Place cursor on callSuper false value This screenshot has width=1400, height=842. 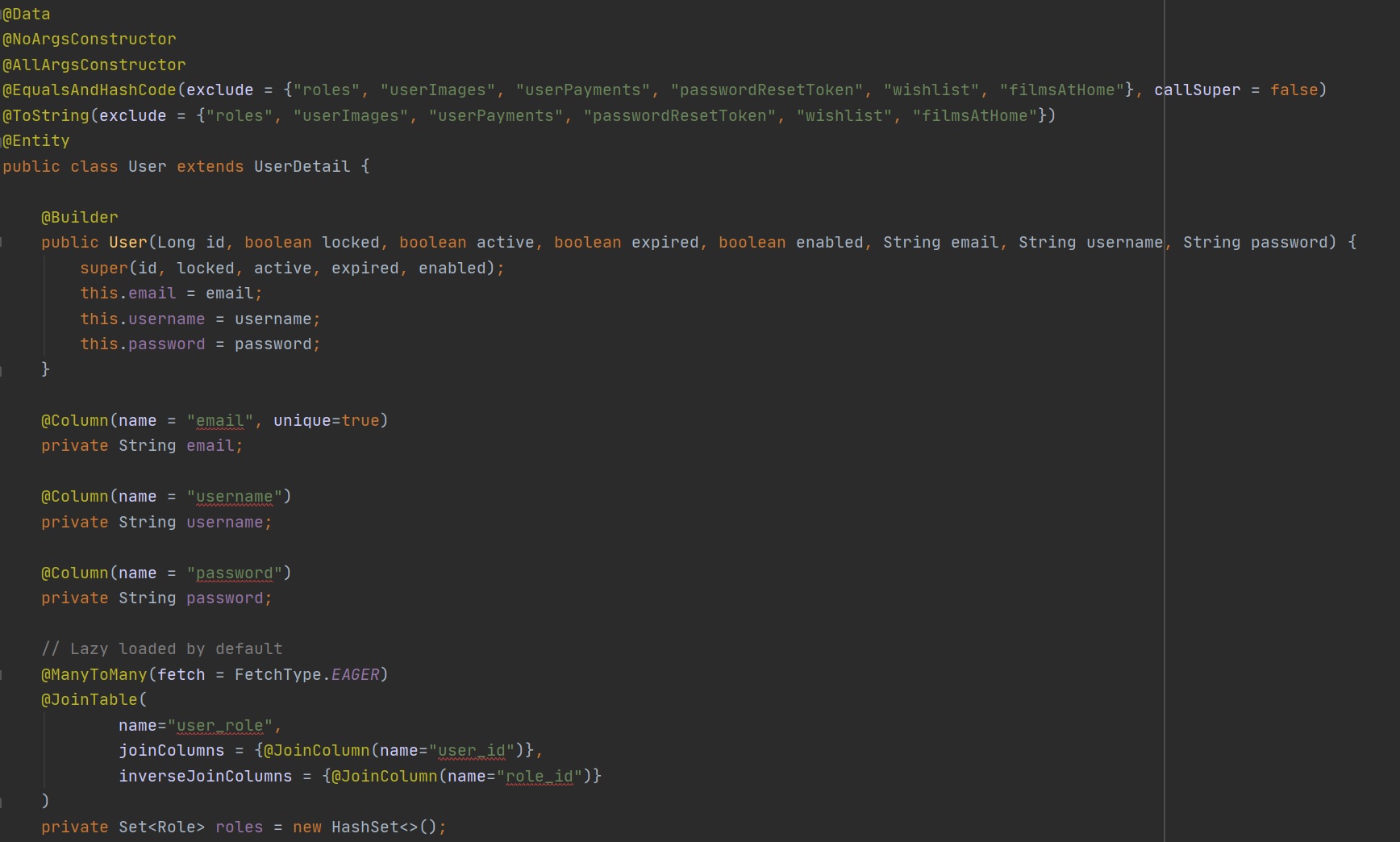[x=1293, y=90]
